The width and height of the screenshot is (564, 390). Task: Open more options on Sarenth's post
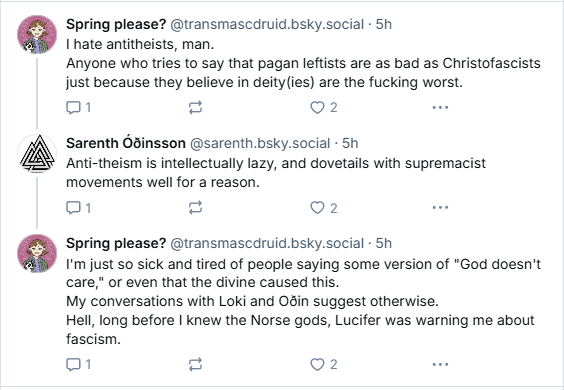(x=440, y=208)
